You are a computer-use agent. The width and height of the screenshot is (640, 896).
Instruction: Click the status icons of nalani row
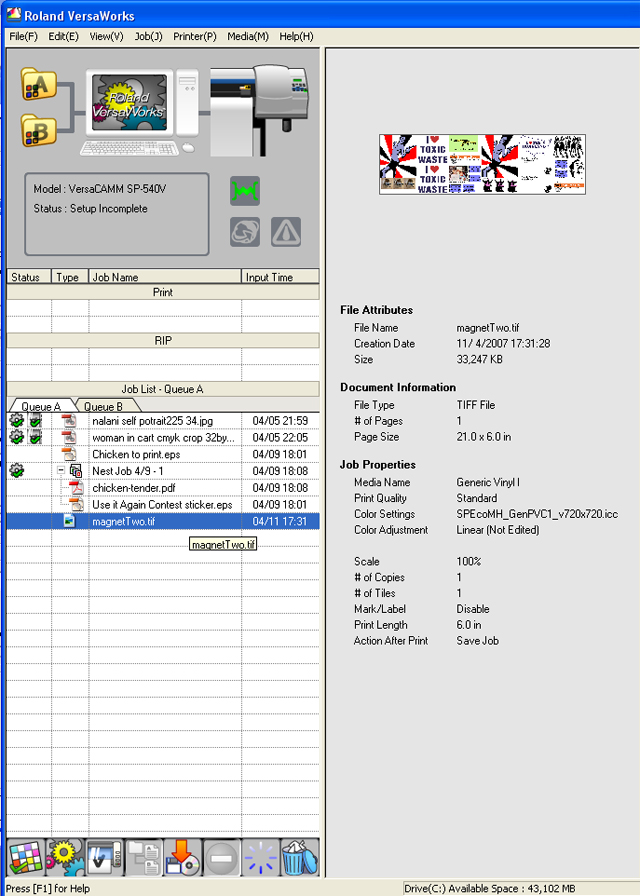click(x=26, y=421)
